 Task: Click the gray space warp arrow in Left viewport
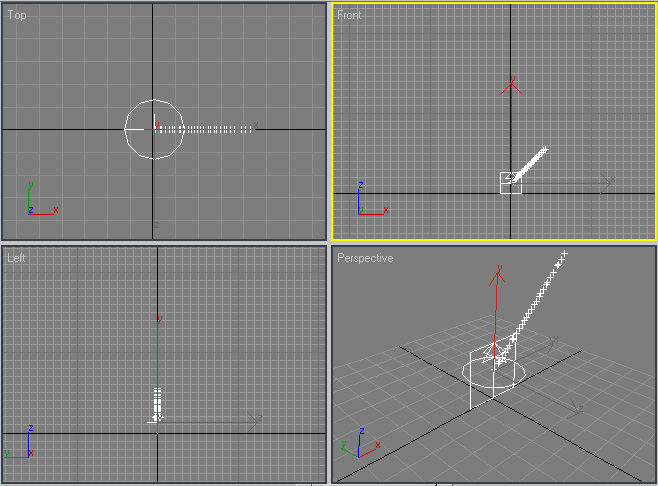254,422
